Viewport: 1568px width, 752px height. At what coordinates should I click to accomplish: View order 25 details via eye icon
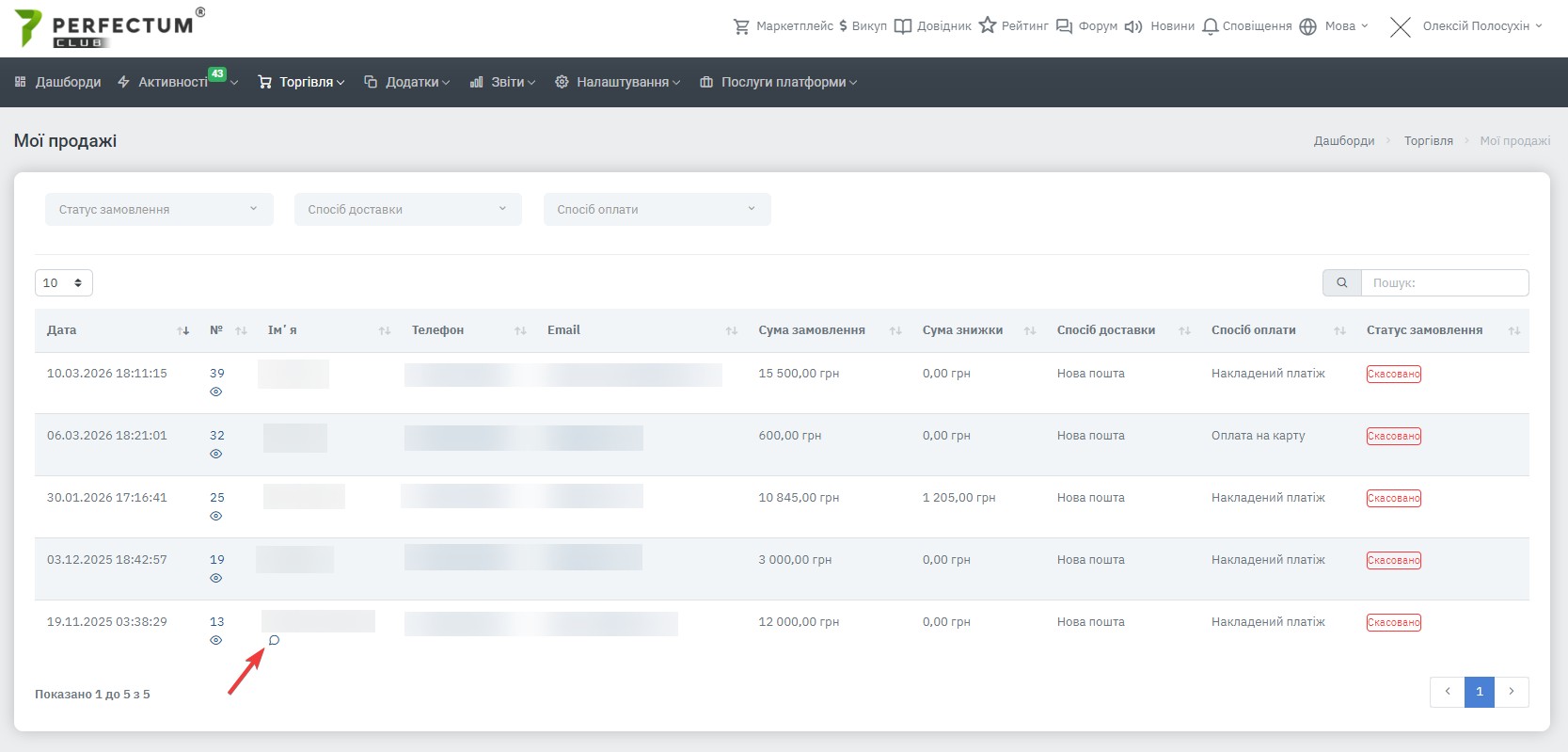[x=215, y=516]
